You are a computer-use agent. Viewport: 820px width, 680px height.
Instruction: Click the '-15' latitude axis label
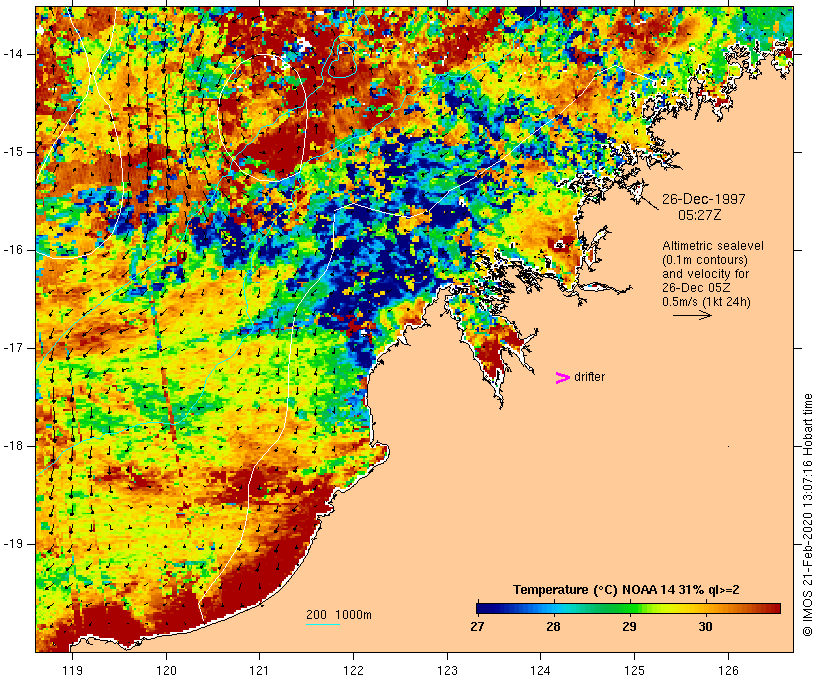[13, 152]
